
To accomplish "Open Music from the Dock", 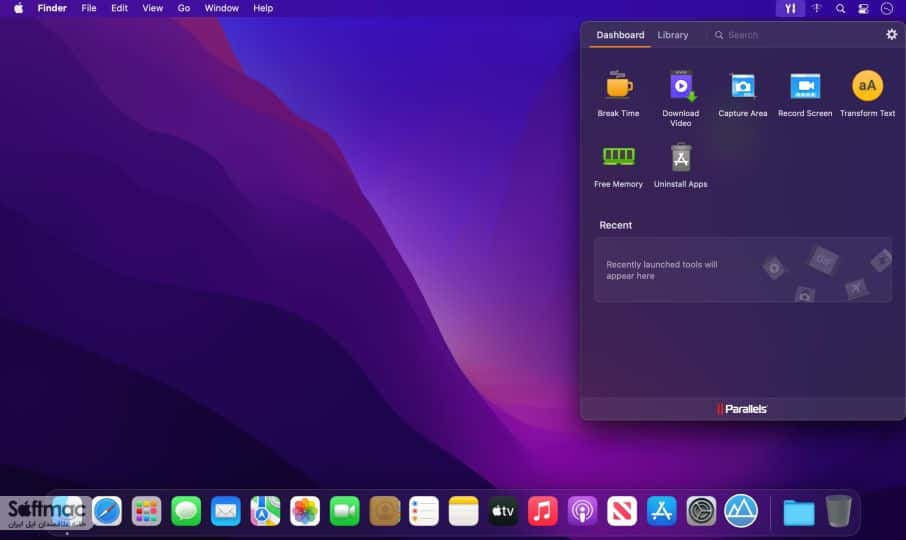I will click(543, 511).
